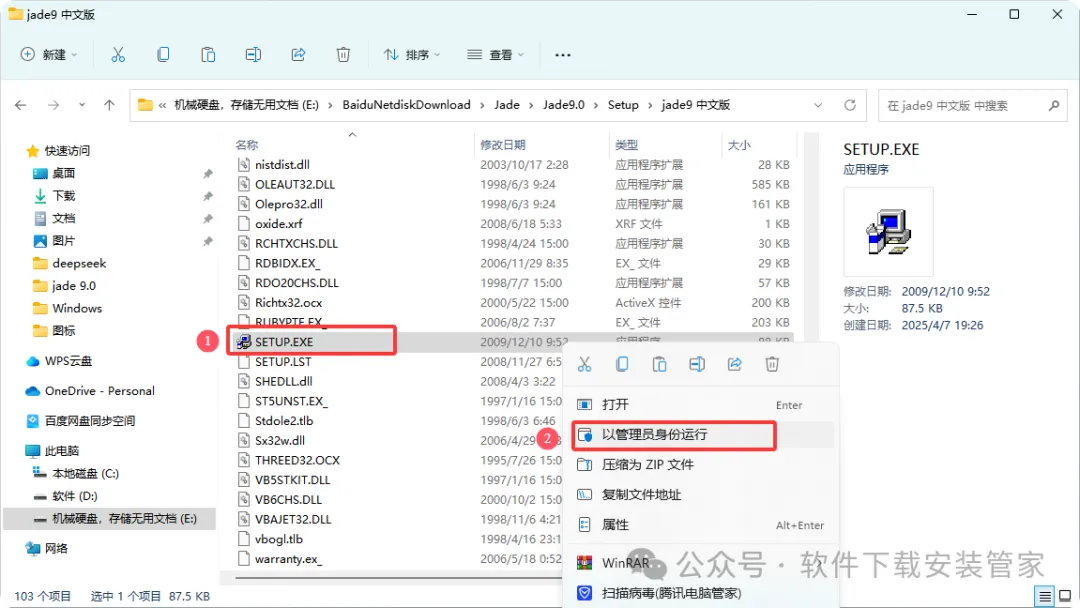Select the file VB6CHS.DLL
The width and height of the screenshot is (1080, 608).
(x=289, y=499)
